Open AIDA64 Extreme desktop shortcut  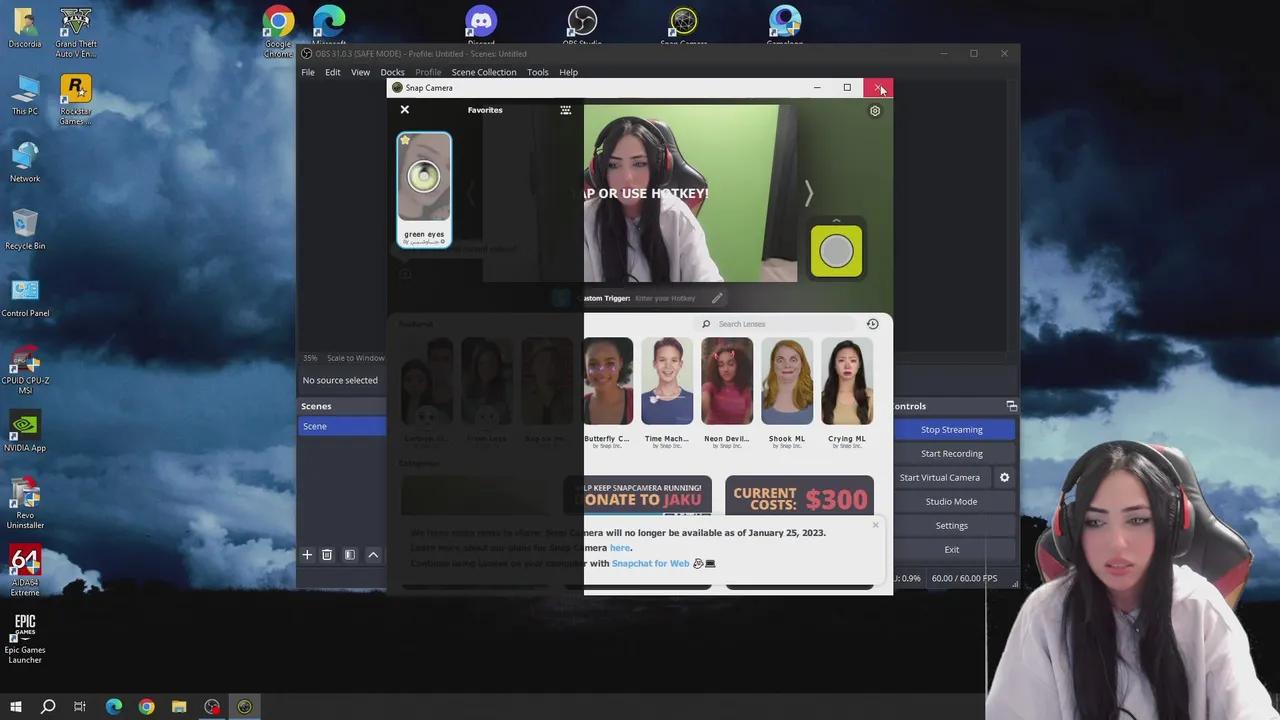(25, 571)
